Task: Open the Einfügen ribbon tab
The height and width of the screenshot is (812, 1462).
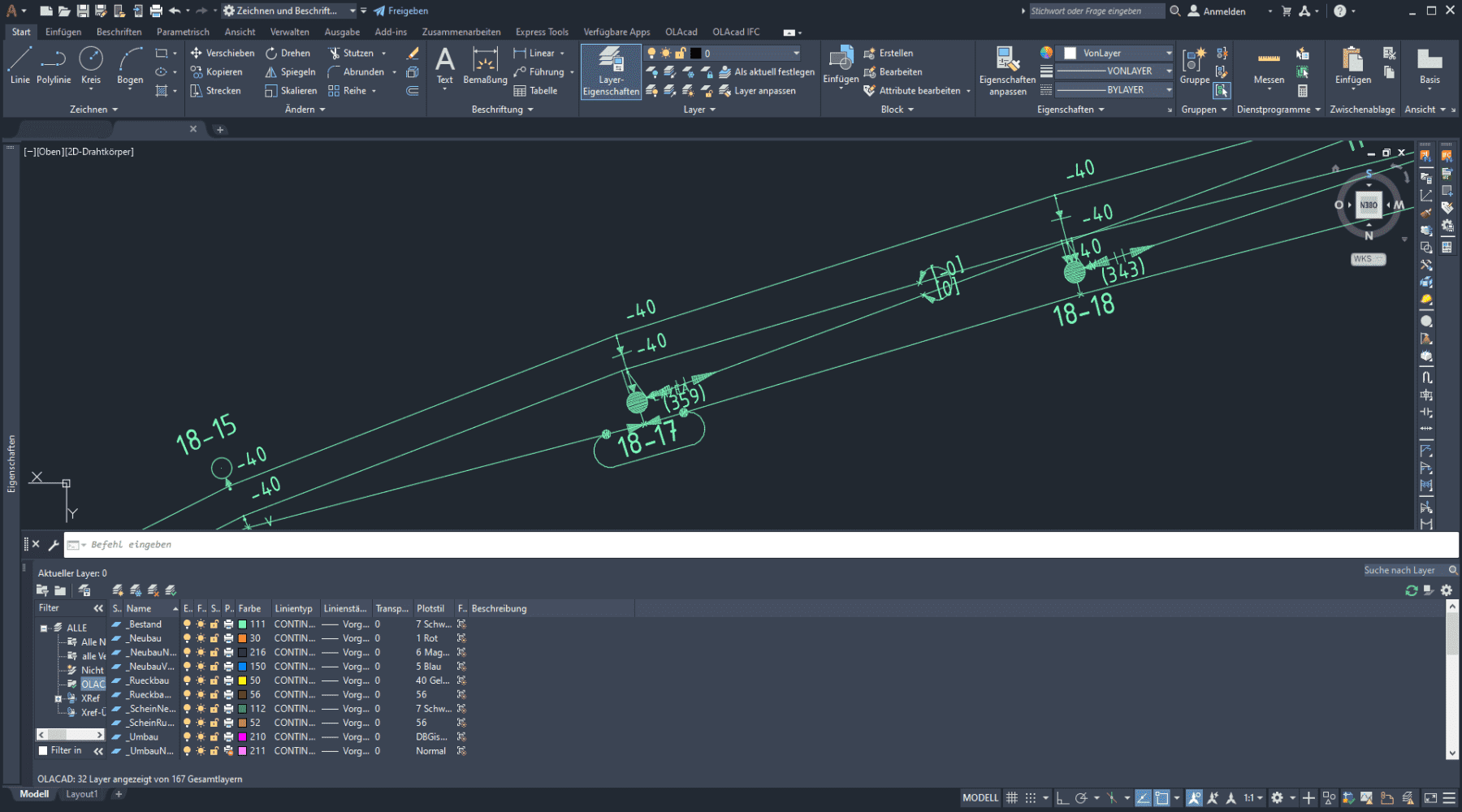Action: click(63, 32)
